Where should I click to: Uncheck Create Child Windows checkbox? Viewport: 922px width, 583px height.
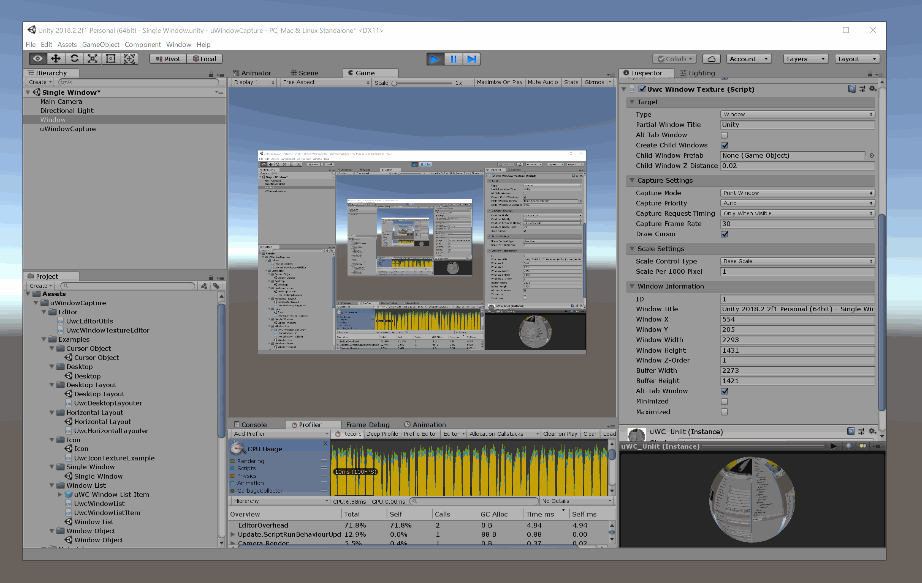click(x=724, y=145)
